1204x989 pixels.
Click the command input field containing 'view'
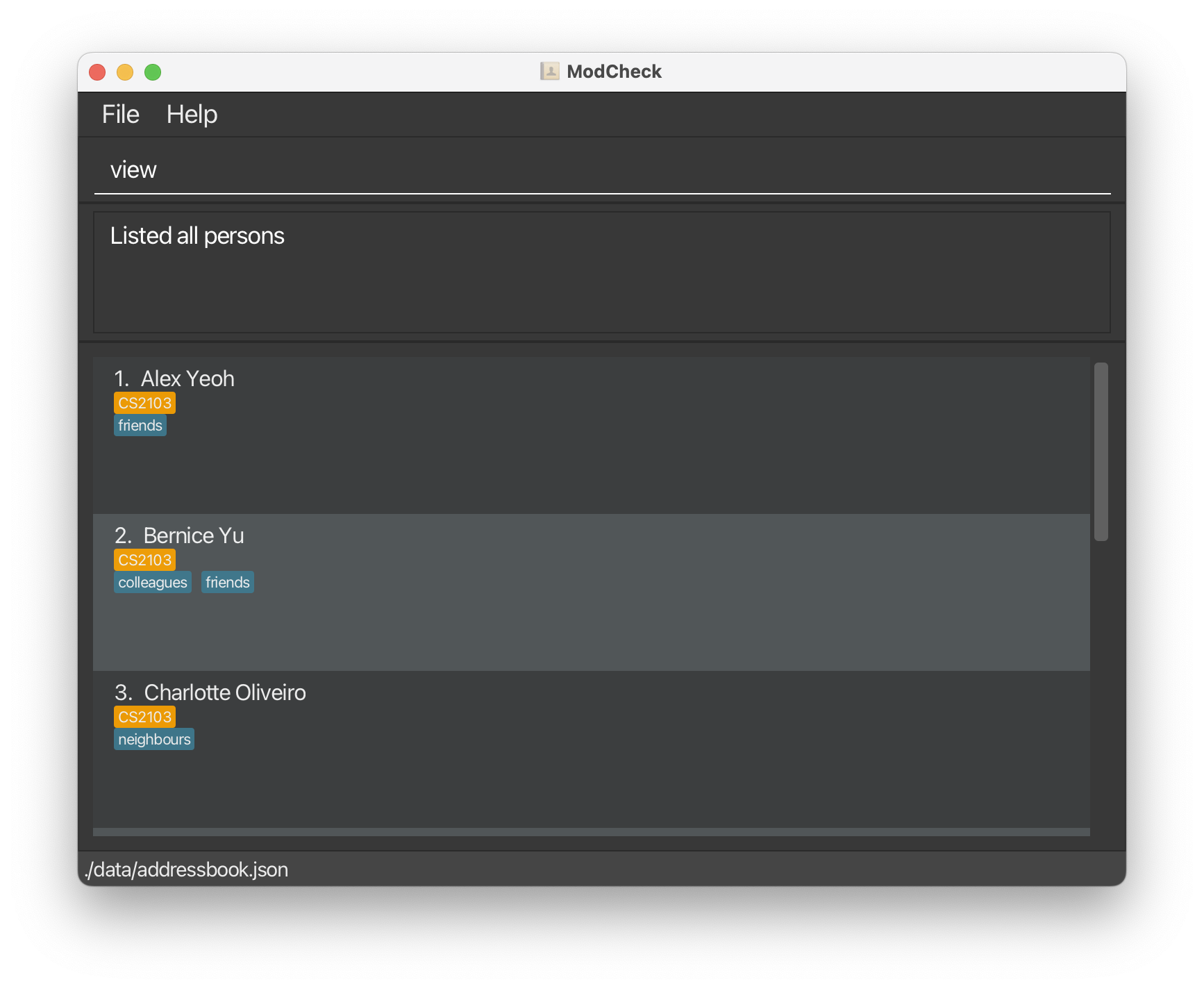pos(602,170)
